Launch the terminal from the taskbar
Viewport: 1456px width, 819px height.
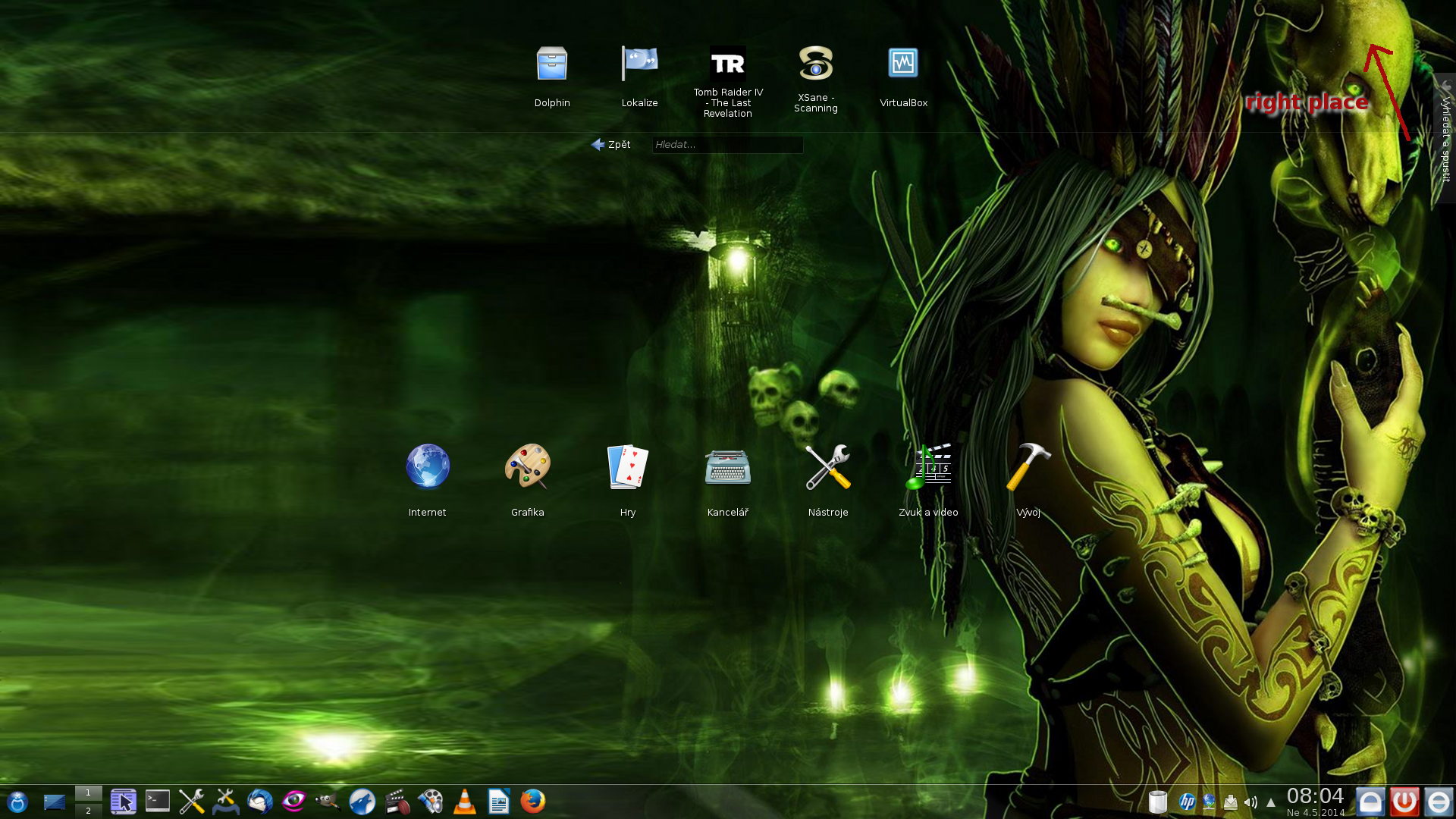pos(158,802)
